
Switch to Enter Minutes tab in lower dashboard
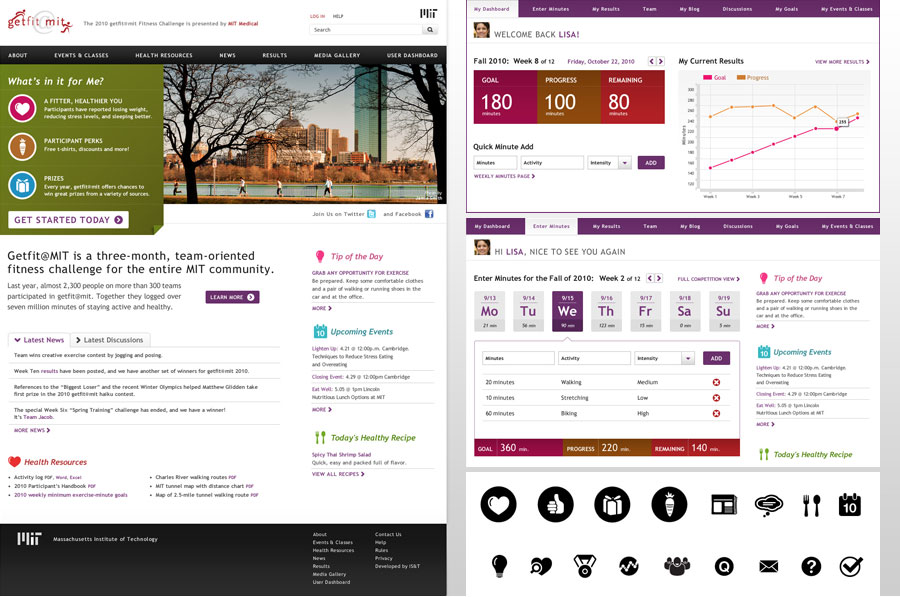coord(551,226)
